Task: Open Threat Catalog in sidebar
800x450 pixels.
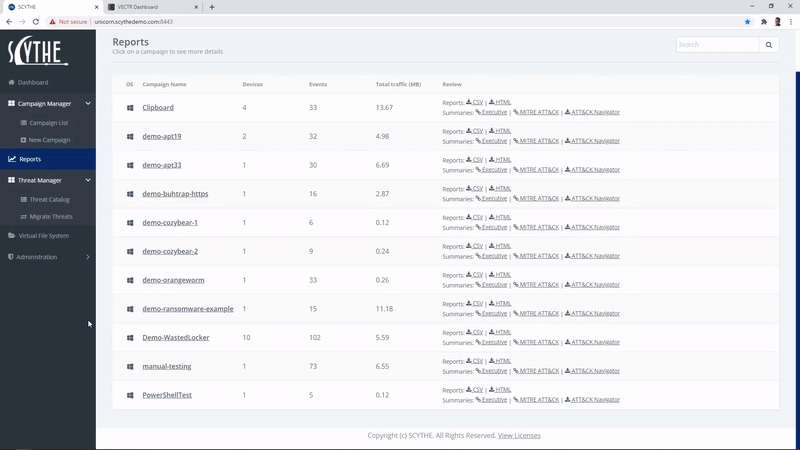Action: point(45,199)
